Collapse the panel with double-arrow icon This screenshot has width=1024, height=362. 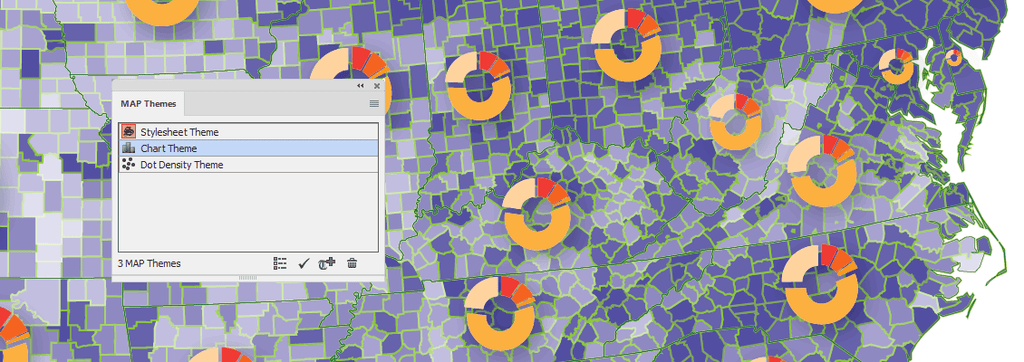[x=360, y=86]
